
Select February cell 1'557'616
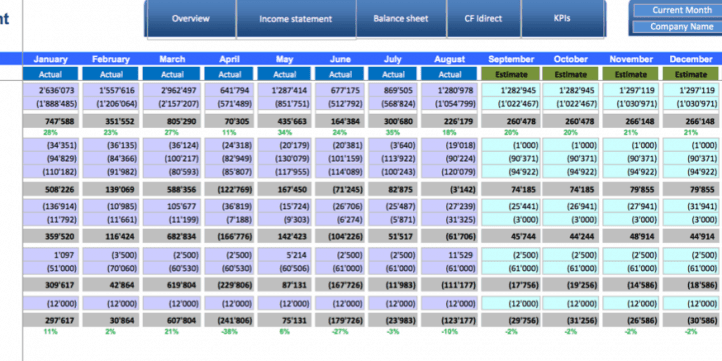pos(111,91)
